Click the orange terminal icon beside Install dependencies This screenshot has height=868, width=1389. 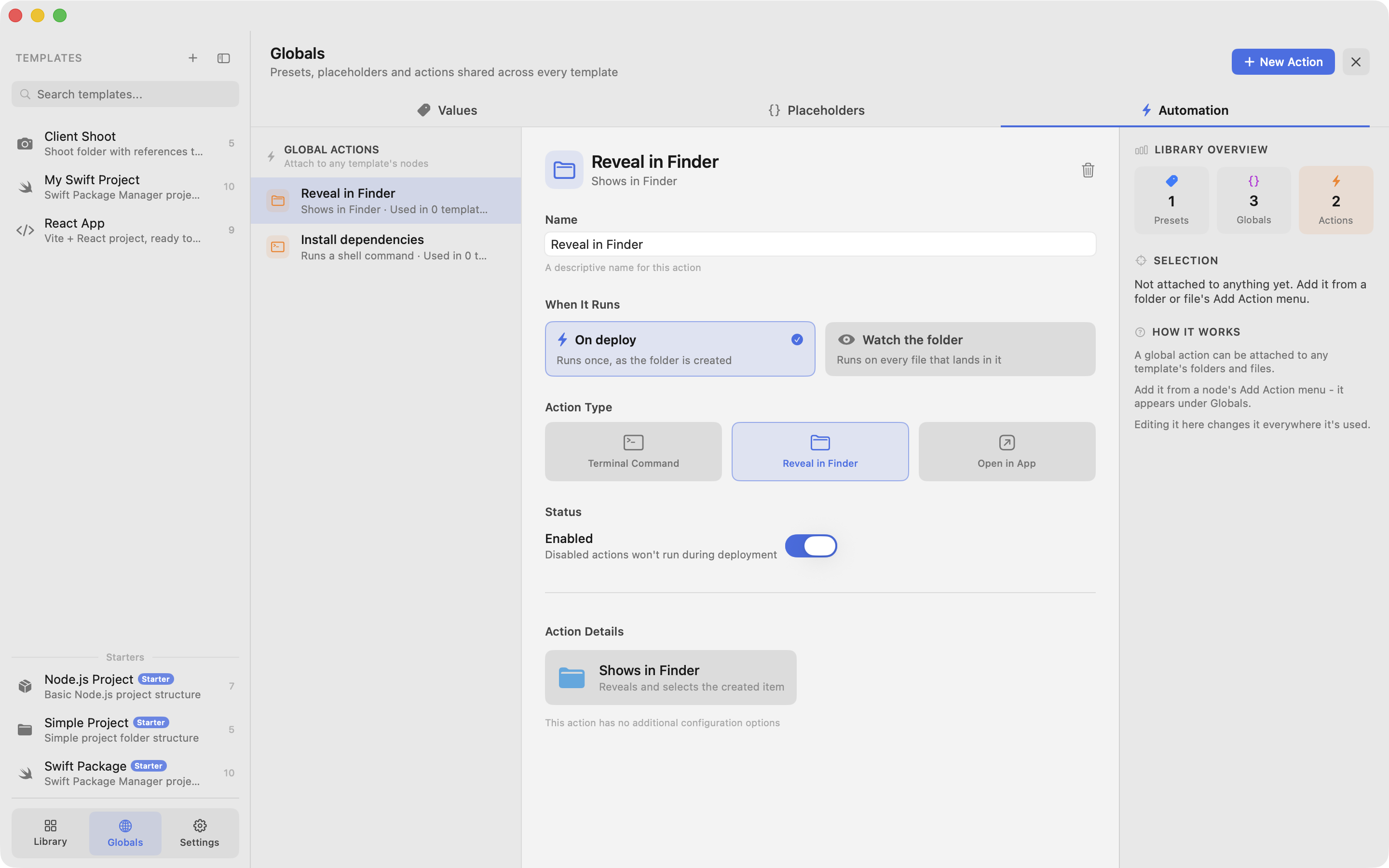coord(278,247)
